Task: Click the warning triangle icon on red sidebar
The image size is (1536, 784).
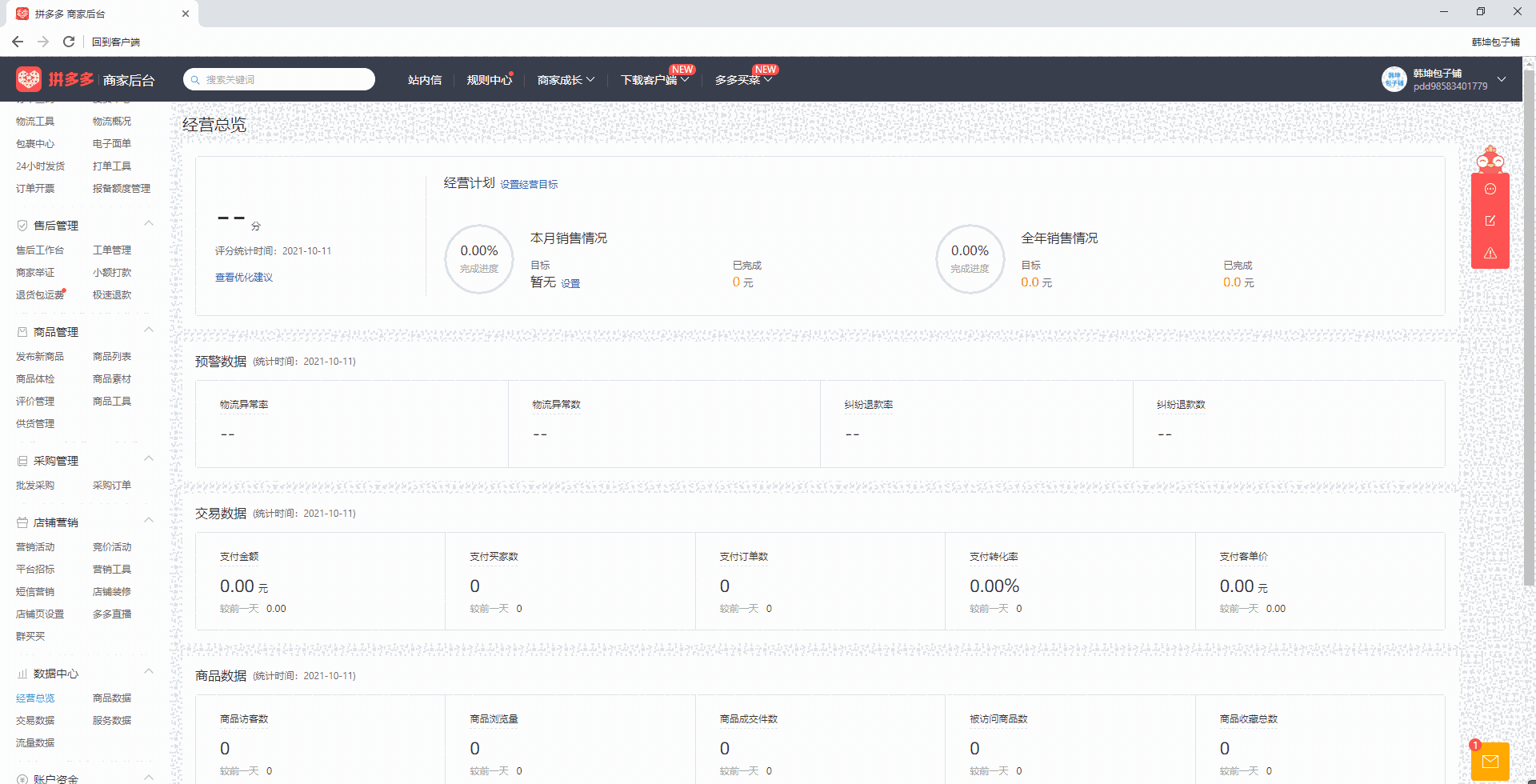Action: (x=1490, y=253)
